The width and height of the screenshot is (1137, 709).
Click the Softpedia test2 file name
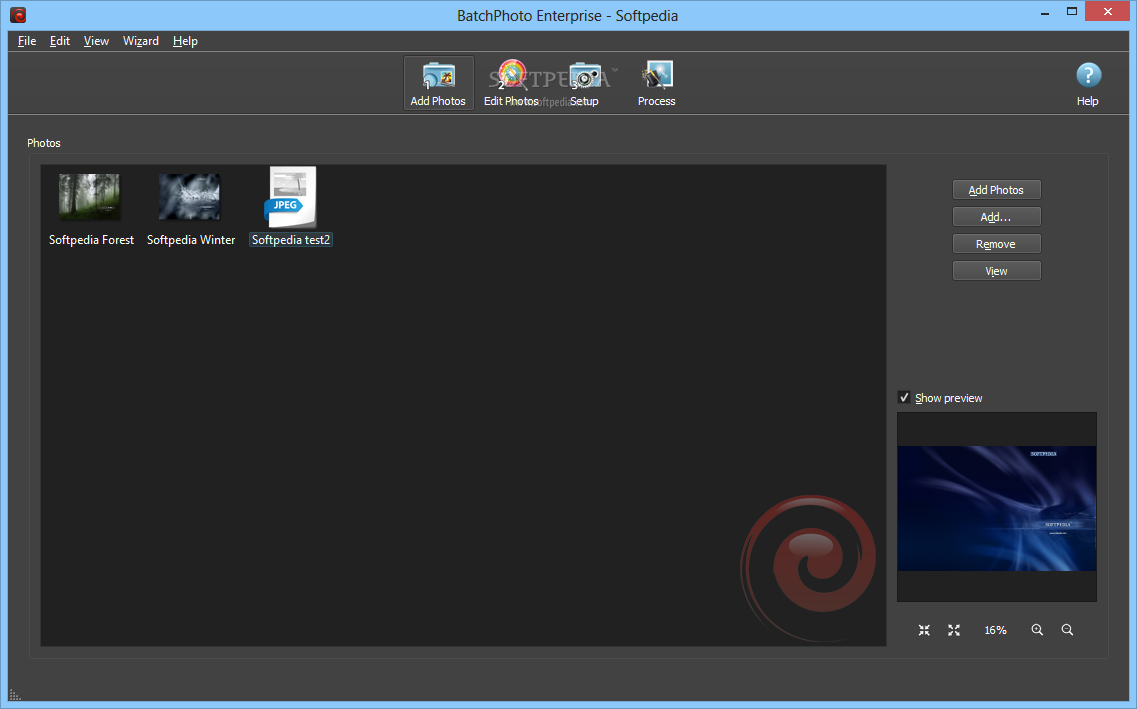click(x=291, y=240)
